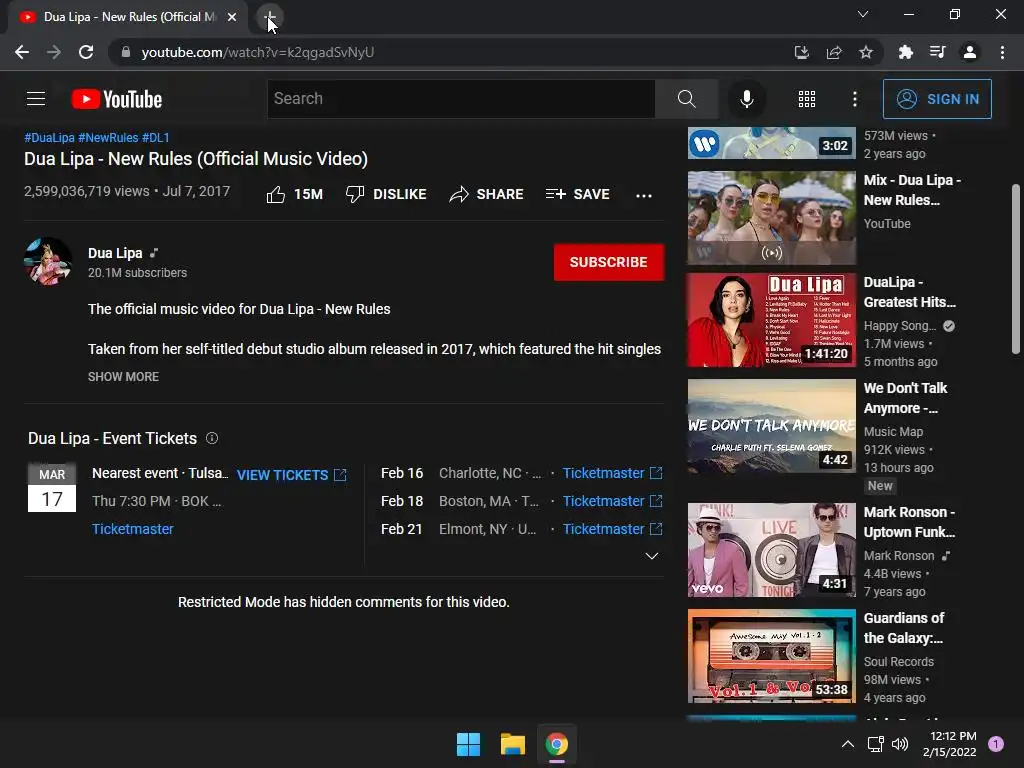This screenshot has width=1024, height=768.
Task: Show hidden system tray icons
Action: pos(848,744)
